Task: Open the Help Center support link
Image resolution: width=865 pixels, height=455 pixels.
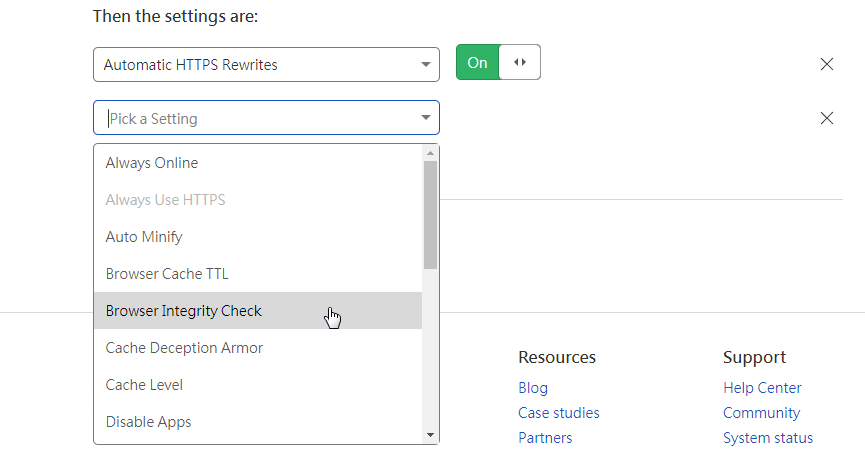Action: coord(762,388)
